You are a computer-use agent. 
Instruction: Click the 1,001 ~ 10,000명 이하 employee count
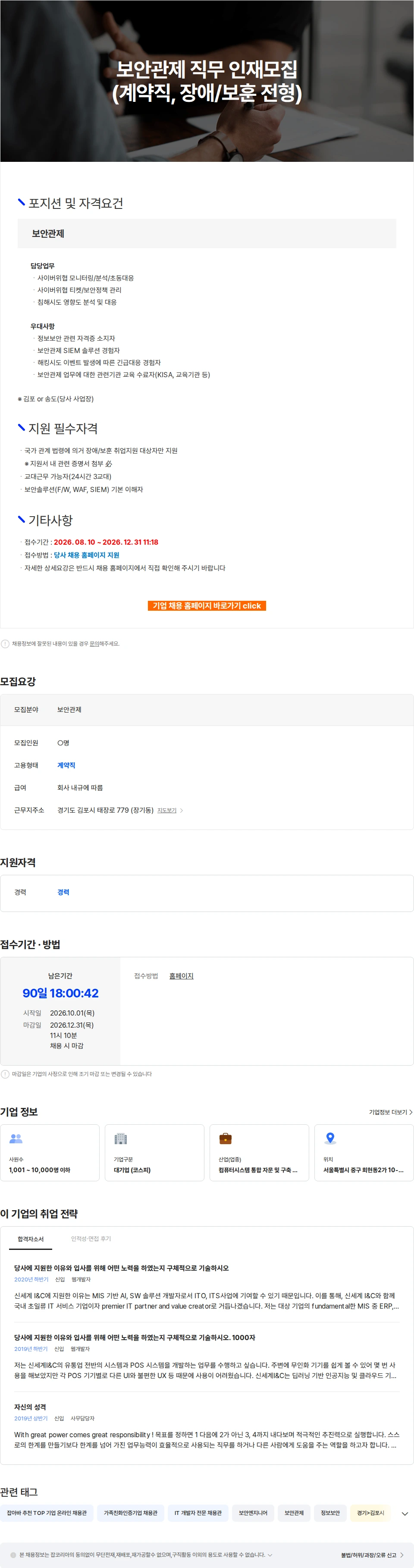tap(40, 1169)
